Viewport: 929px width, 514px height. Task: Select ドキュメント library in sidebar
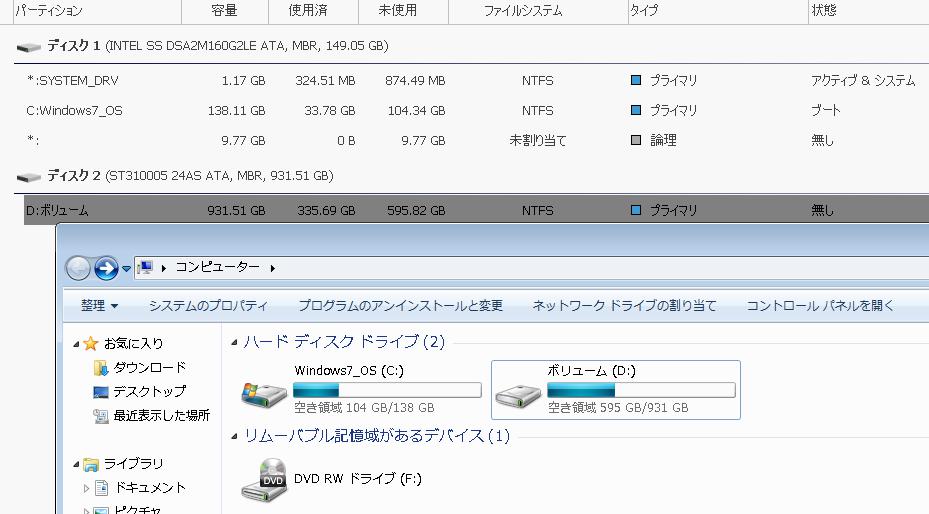point(150,488)
